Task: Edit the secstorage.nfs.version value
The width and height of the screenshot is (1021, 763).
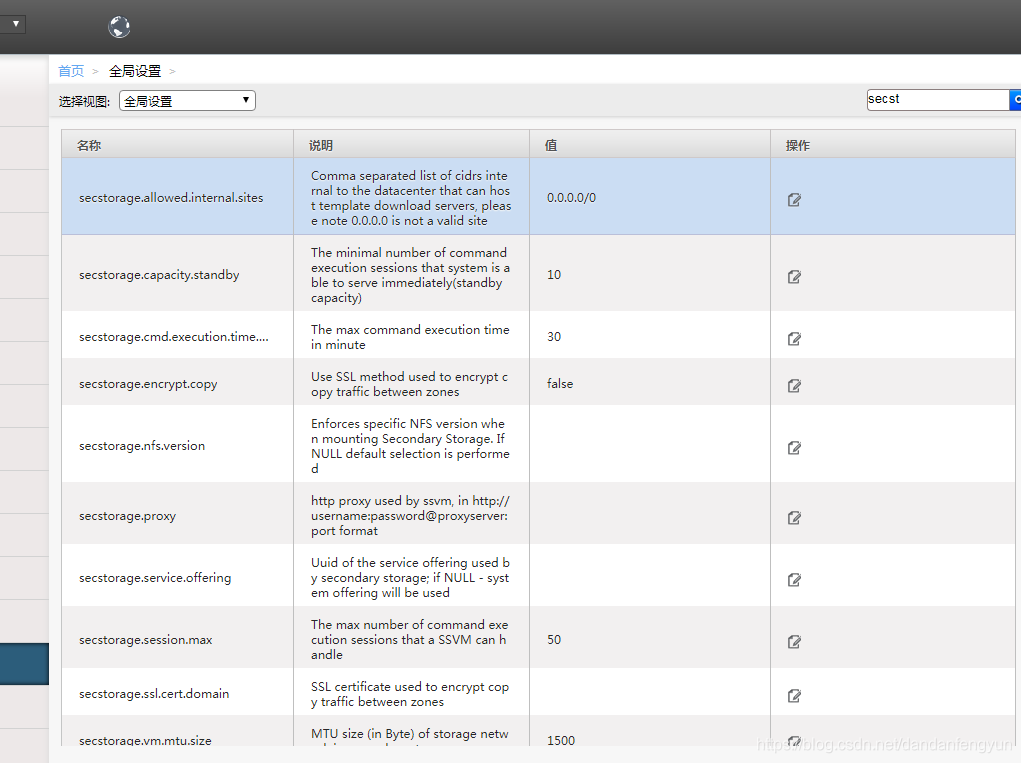Action: [794, 447]
